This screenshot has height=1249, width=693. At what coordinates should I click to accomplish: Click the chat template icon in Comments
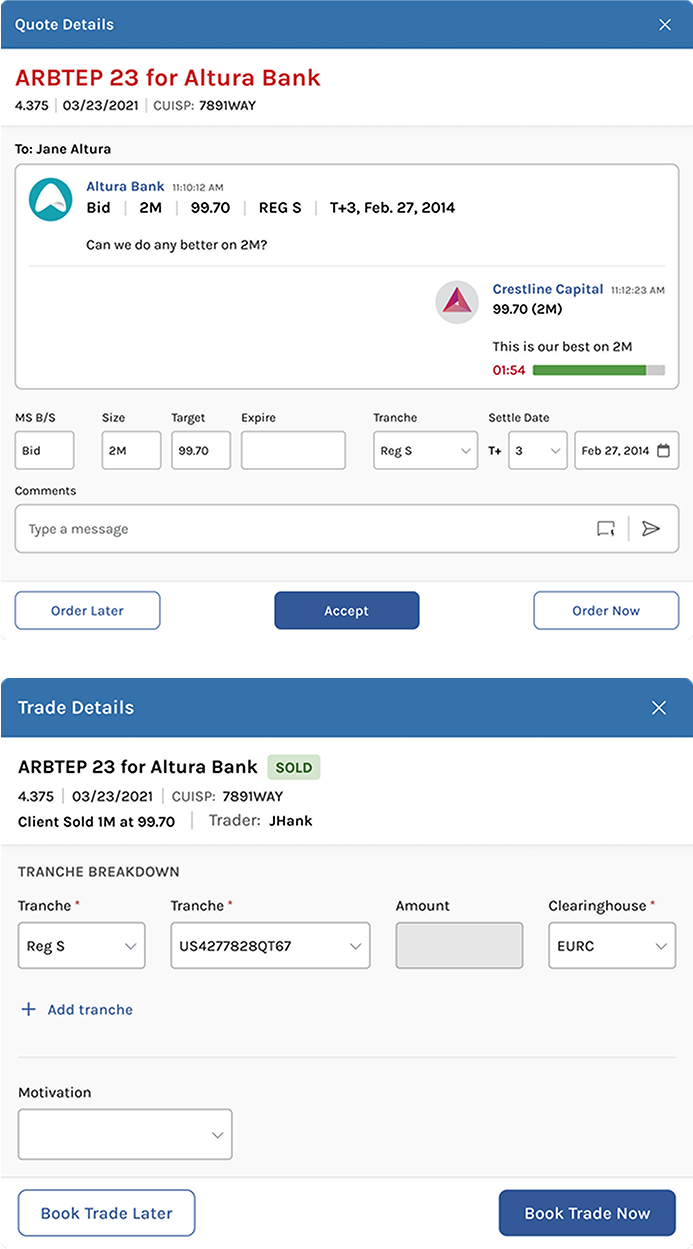[606, 529]
